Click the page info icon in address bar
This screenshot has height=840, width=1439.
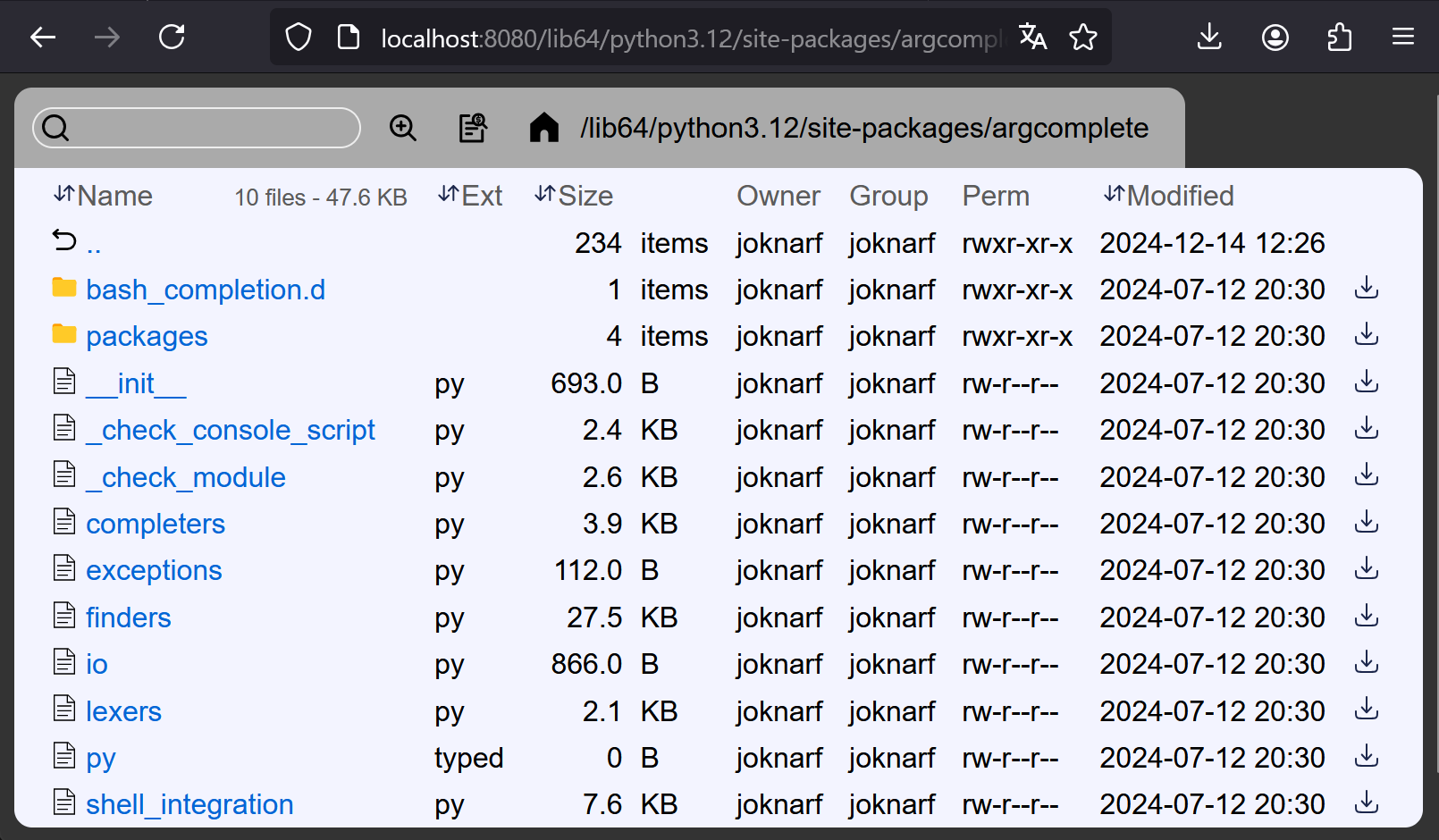point(348,38)
